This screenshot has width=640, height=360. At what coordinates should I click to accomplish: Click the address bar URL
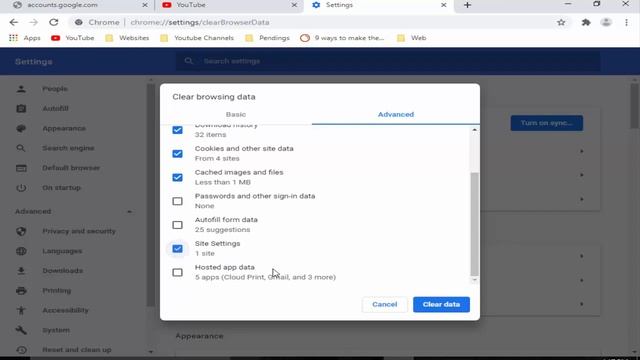click(x=200, y=22)
